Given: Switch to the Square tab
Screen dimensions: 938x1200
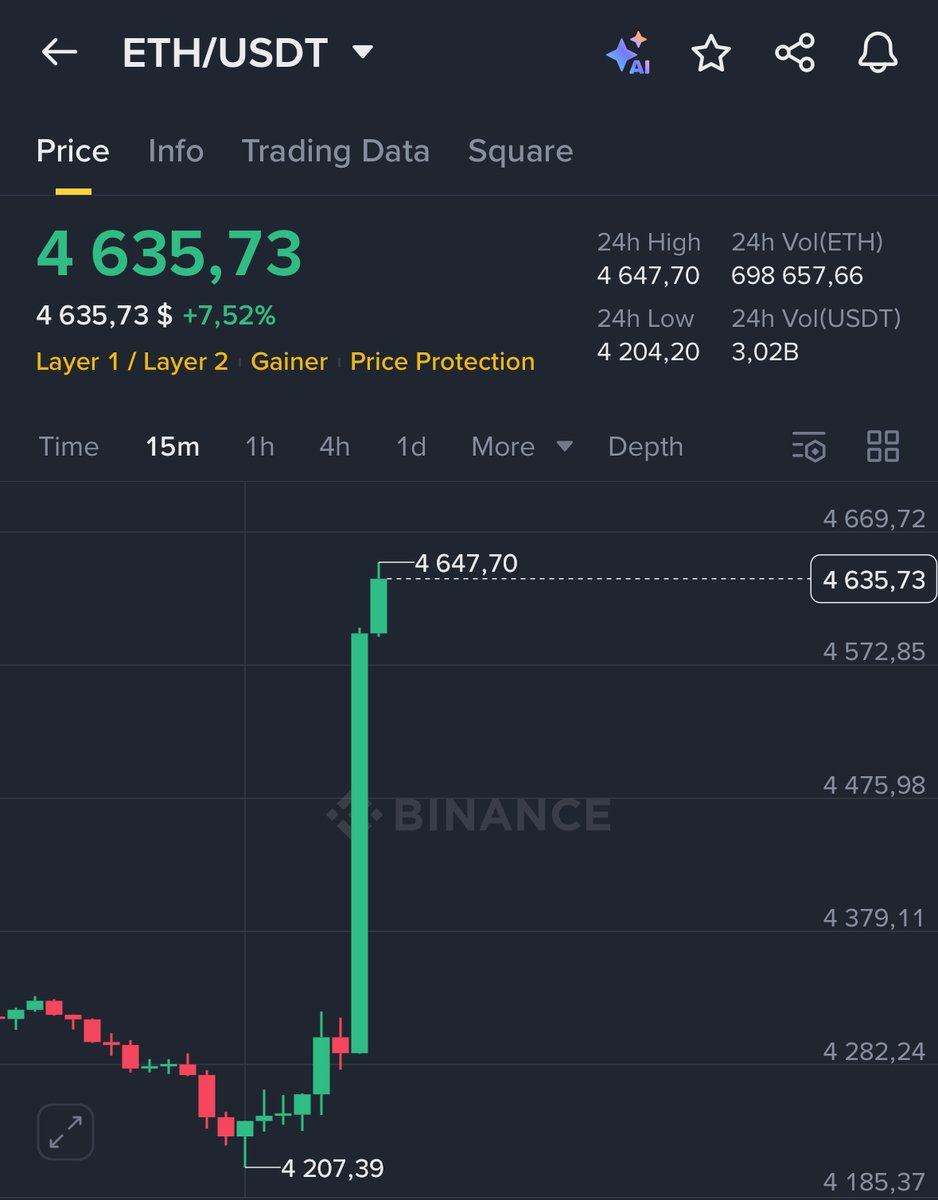Looking at the screenshot, I should click(x=520, y=151).
